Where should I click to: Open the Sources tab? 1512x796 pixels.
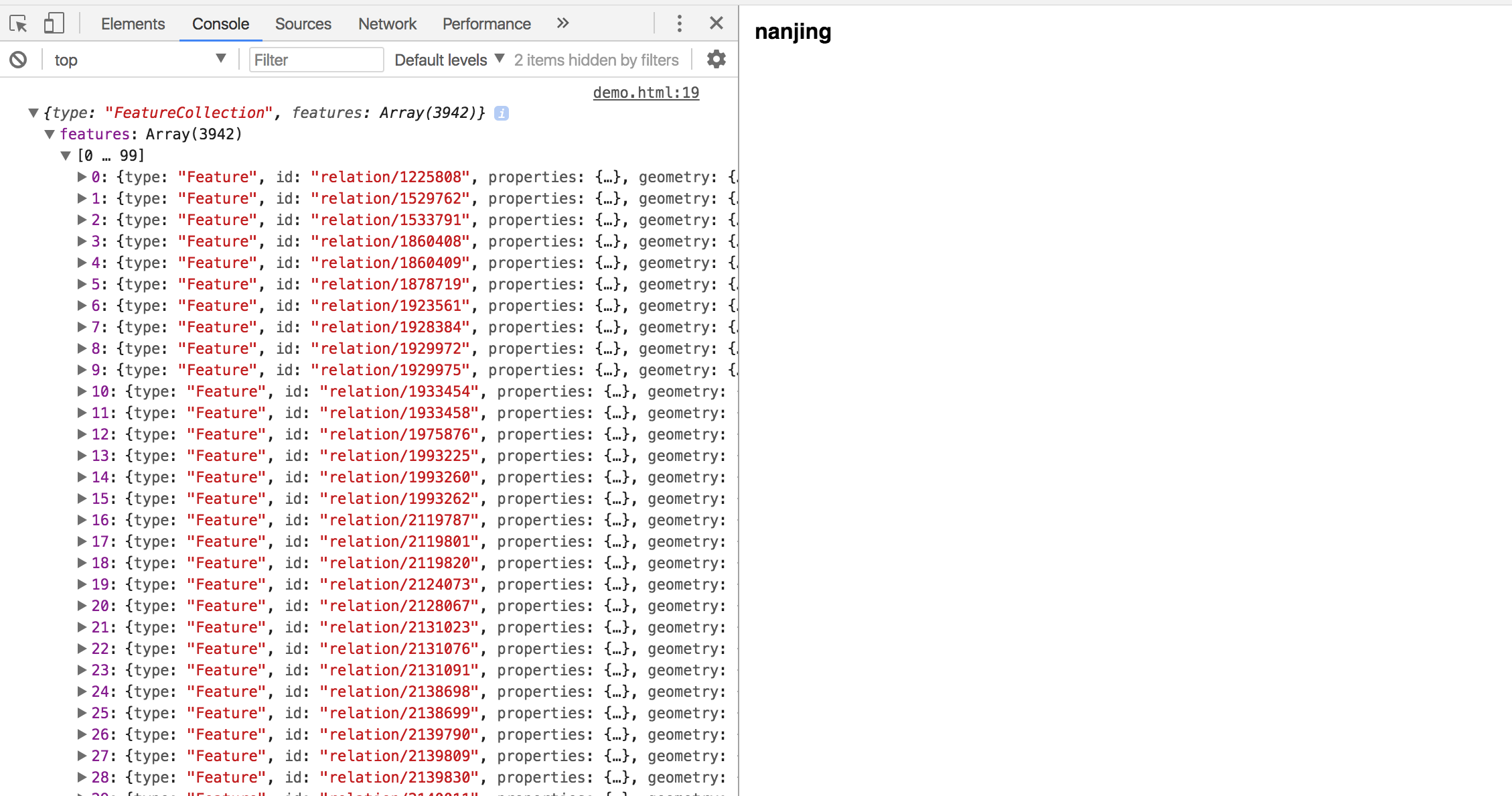tap(303, 23)
